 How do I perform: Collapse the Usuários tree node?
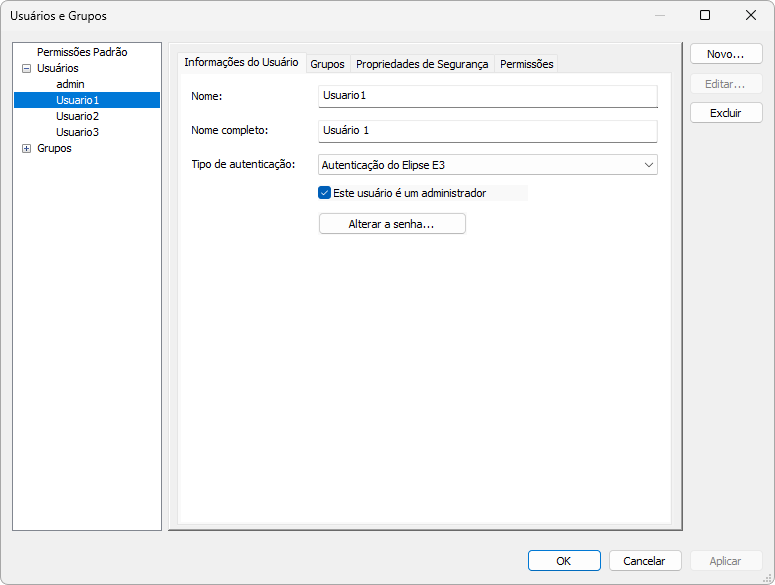pyautogui.click(x=27, y=68)
